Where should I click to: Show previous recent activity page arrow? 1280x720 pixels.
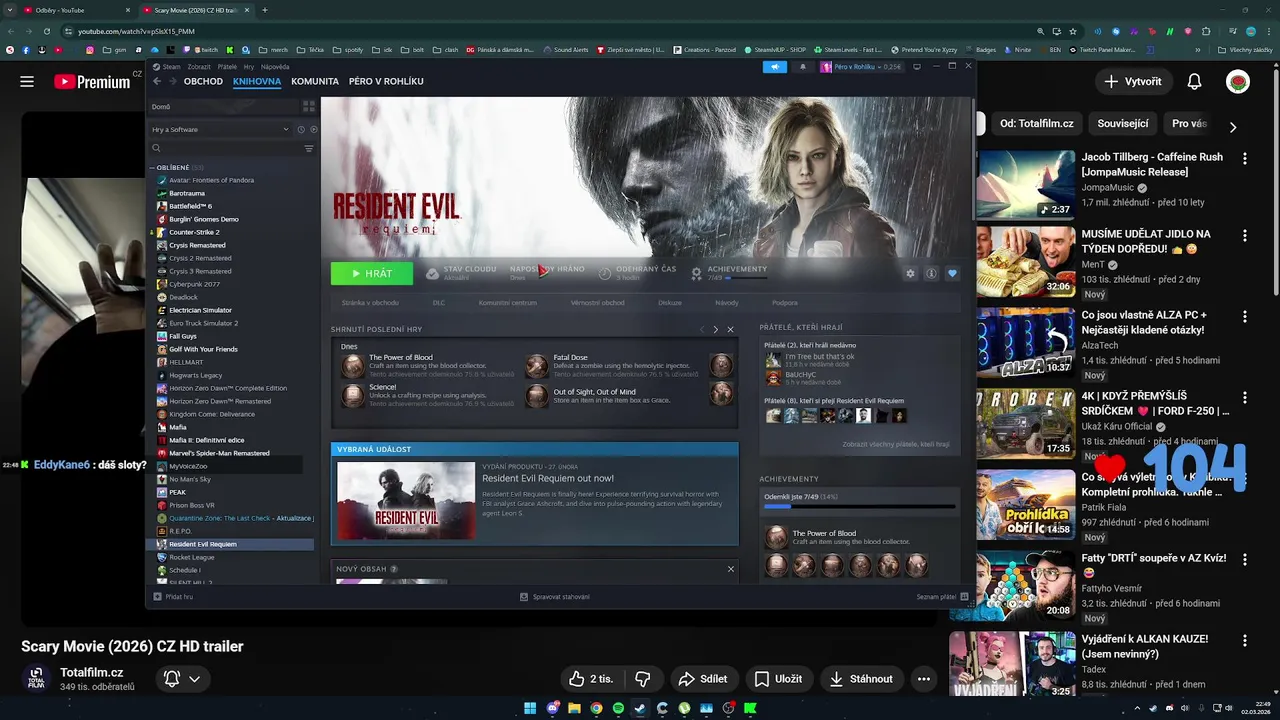point(701,329)
